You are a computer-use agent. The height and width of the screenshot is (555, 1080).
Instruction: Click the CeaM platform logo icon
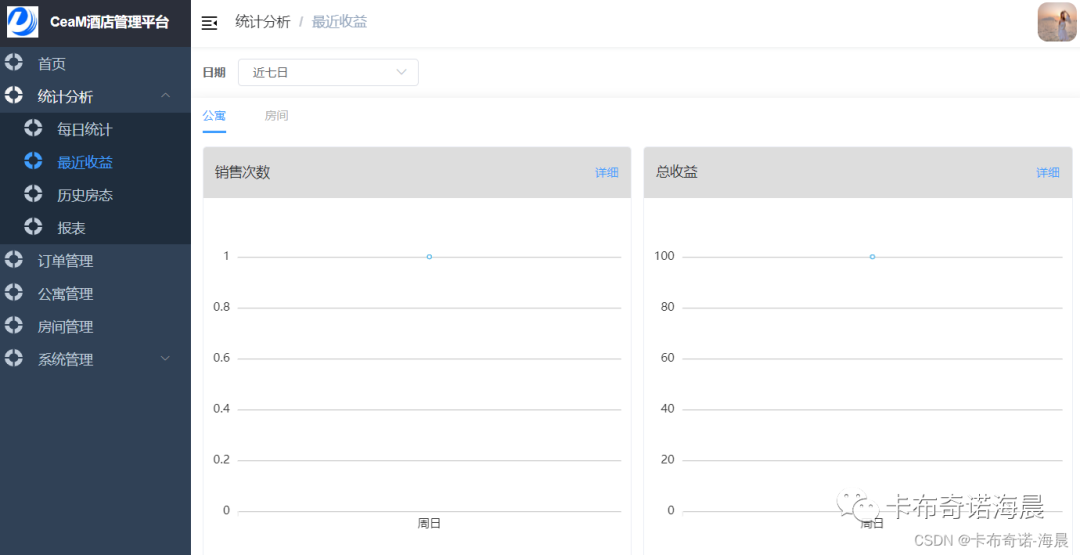tap(22, 22)
